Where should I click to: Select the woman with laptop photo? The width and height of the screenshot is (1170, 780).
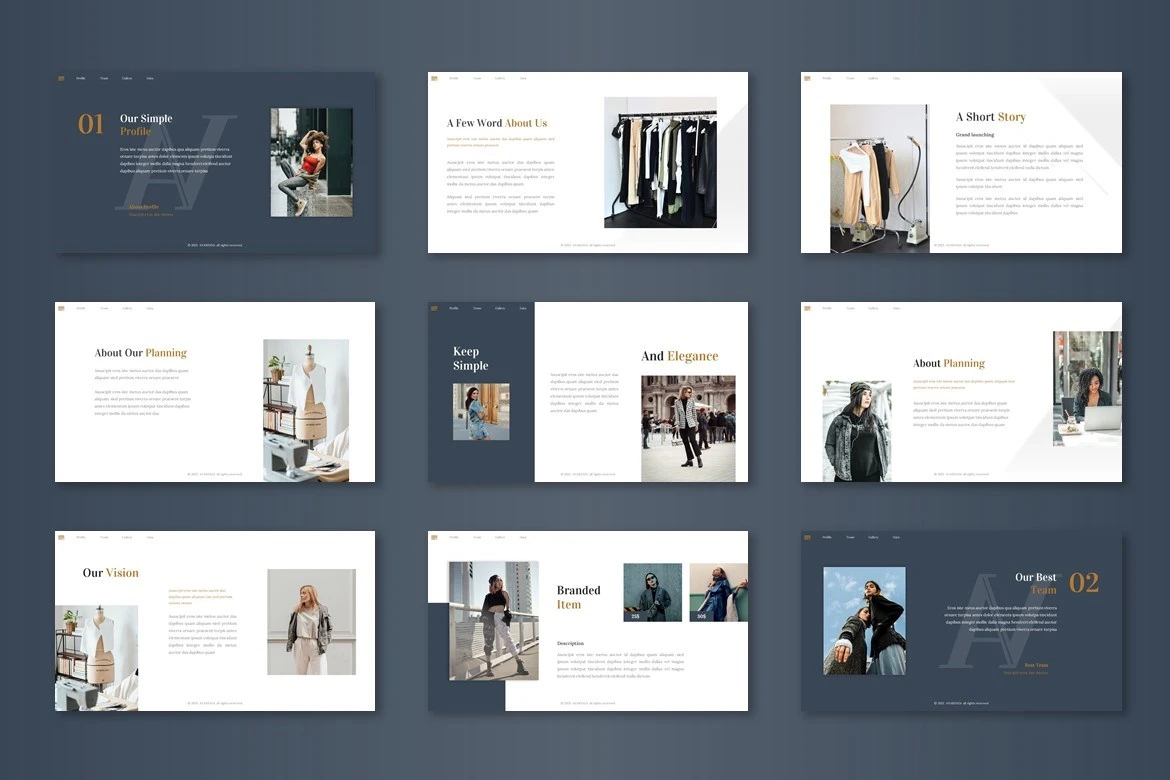coord(1087,388)
